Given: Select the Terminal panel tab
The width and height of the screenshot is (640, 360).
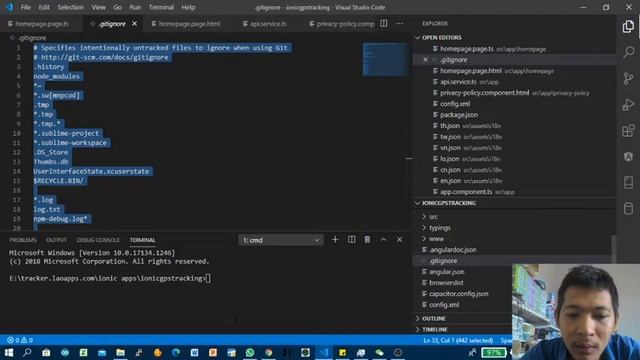Looking at the screenshot, I should [142, 240].
